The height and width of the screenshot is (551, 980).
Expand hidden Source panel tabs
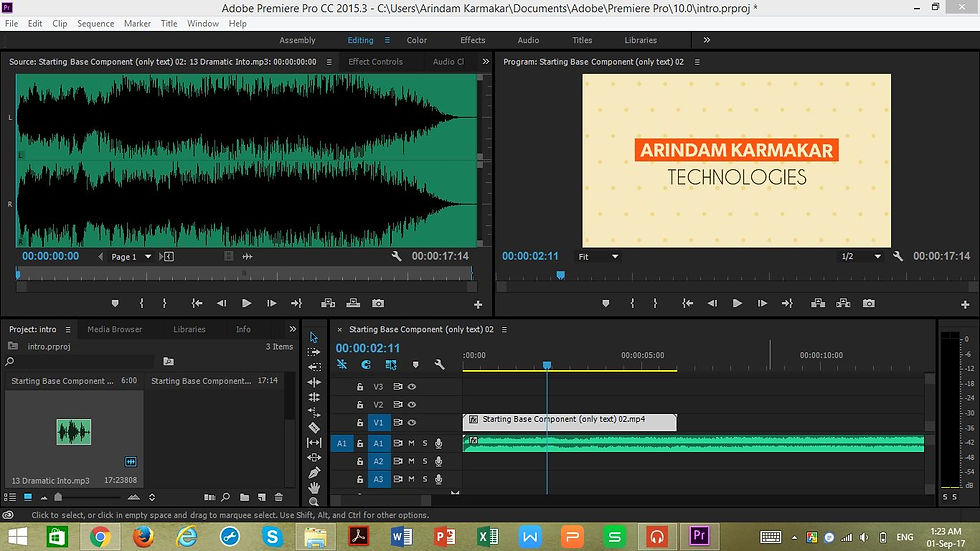click(486, 61)
